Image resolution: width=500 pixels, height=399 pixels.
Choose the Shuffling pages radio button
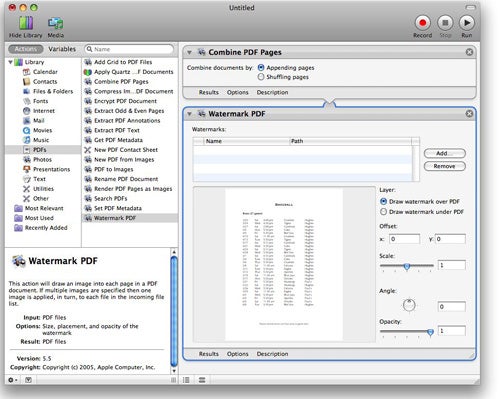click(x=261, y=77)
